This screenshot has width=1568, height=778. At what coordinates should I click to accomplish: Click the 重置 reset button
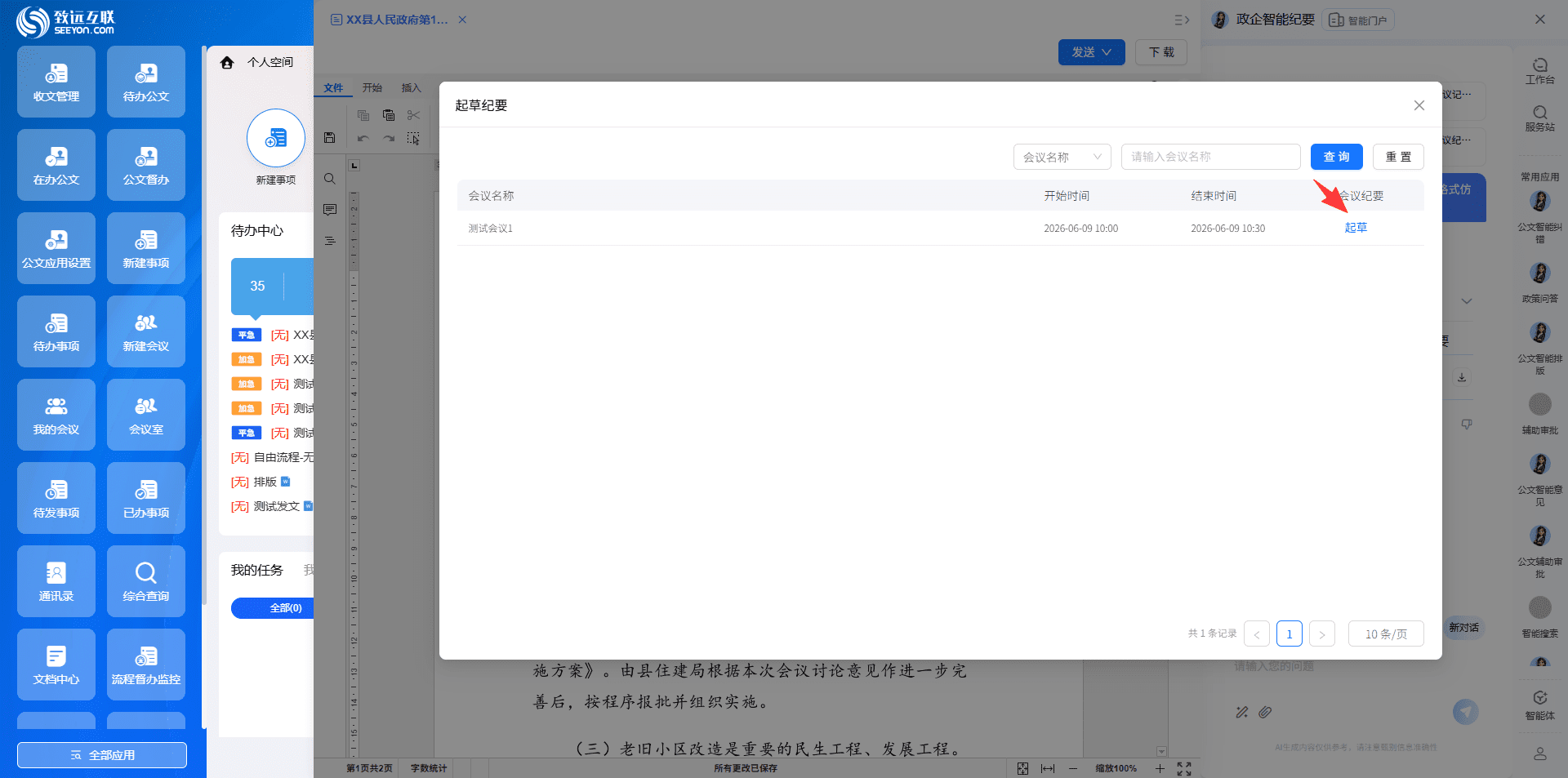[x=1398, y=157]
